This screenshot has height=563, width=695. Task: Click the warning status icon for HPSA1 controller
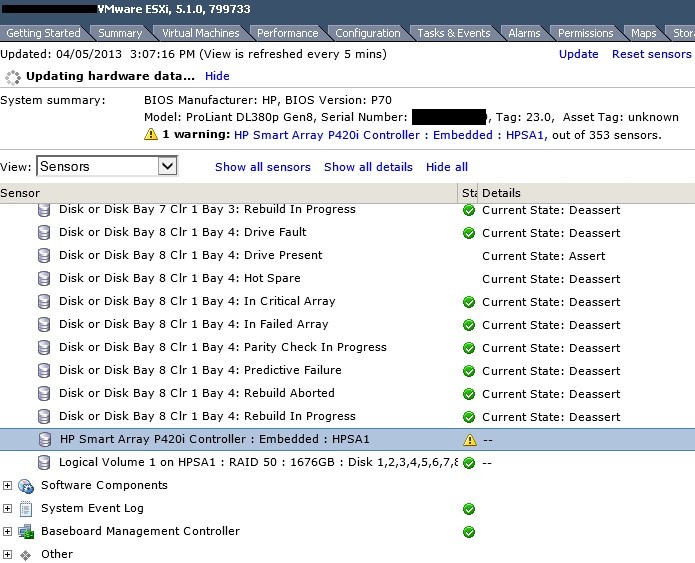(469, 440)
